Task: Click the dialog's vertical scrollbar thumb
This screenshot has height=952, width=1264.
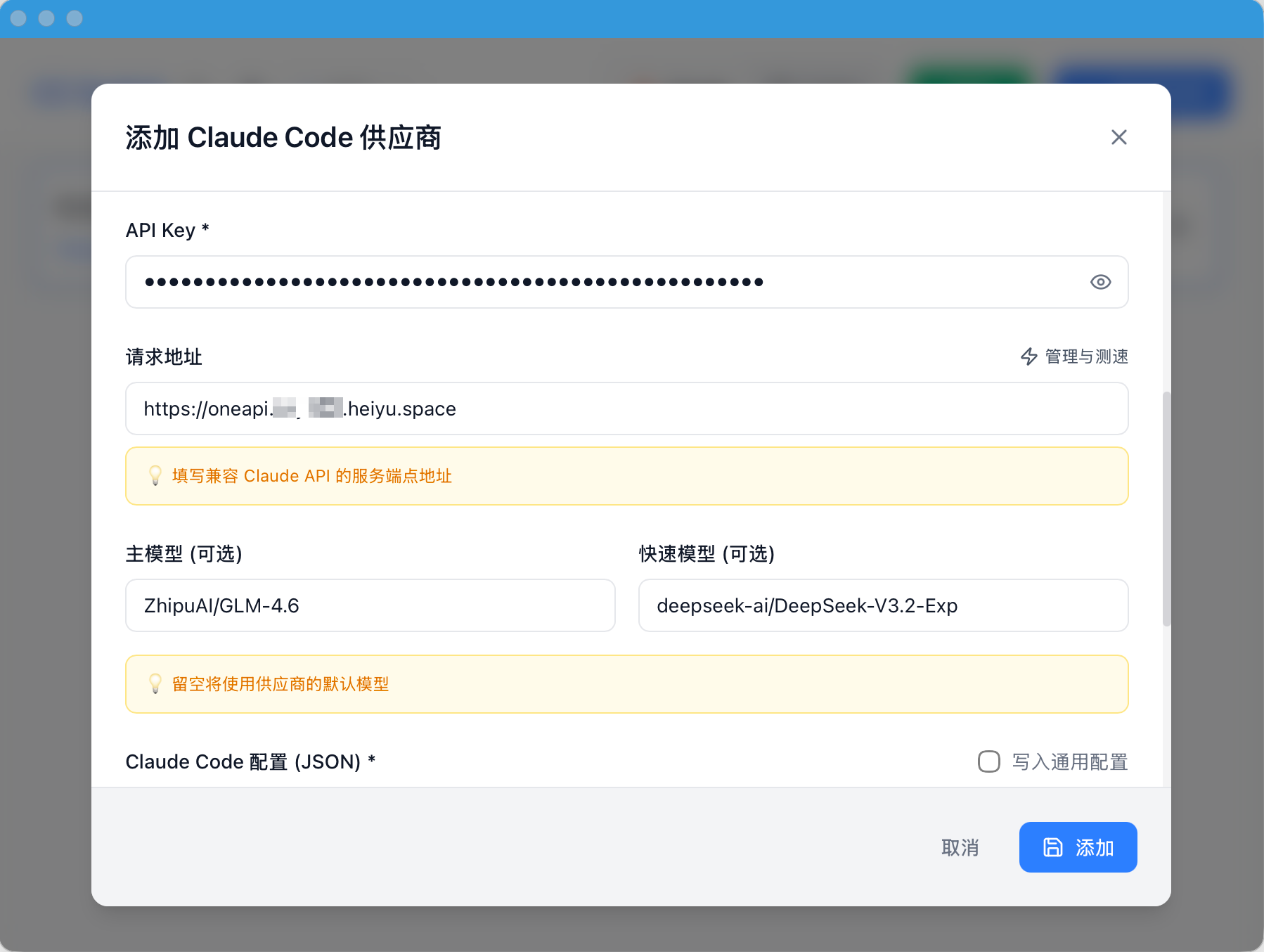Action: (1166, 508)
